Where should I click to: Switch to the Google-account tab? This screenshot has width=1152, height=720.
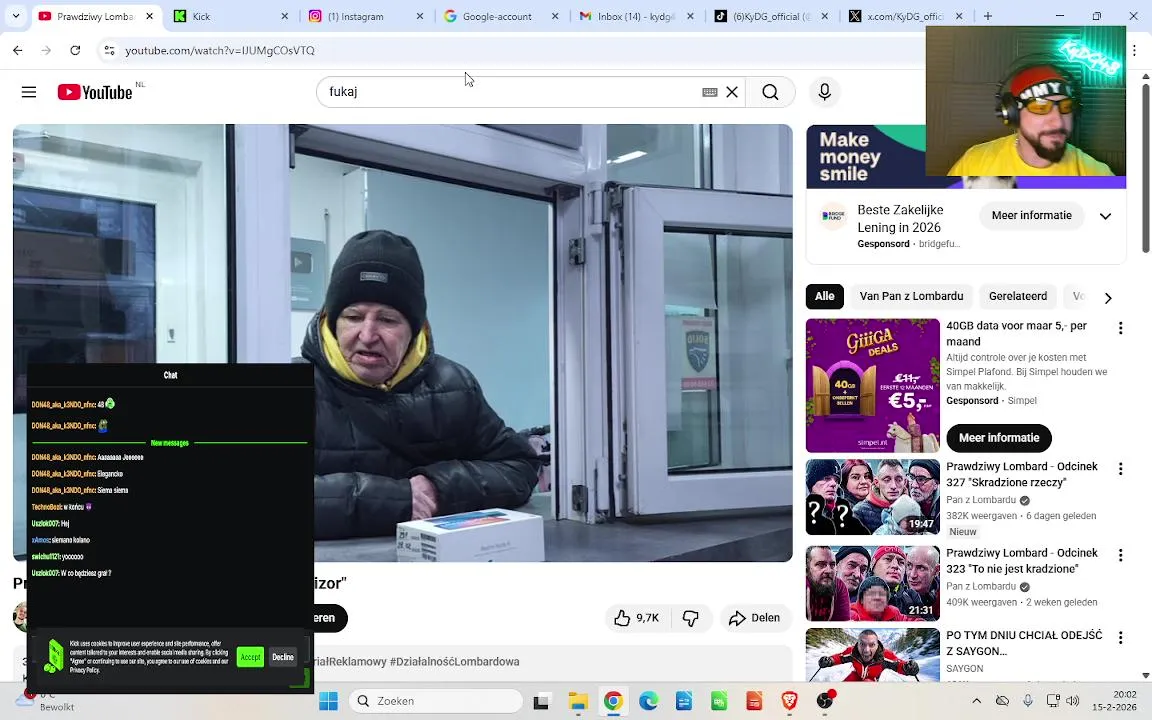(494, 16)
